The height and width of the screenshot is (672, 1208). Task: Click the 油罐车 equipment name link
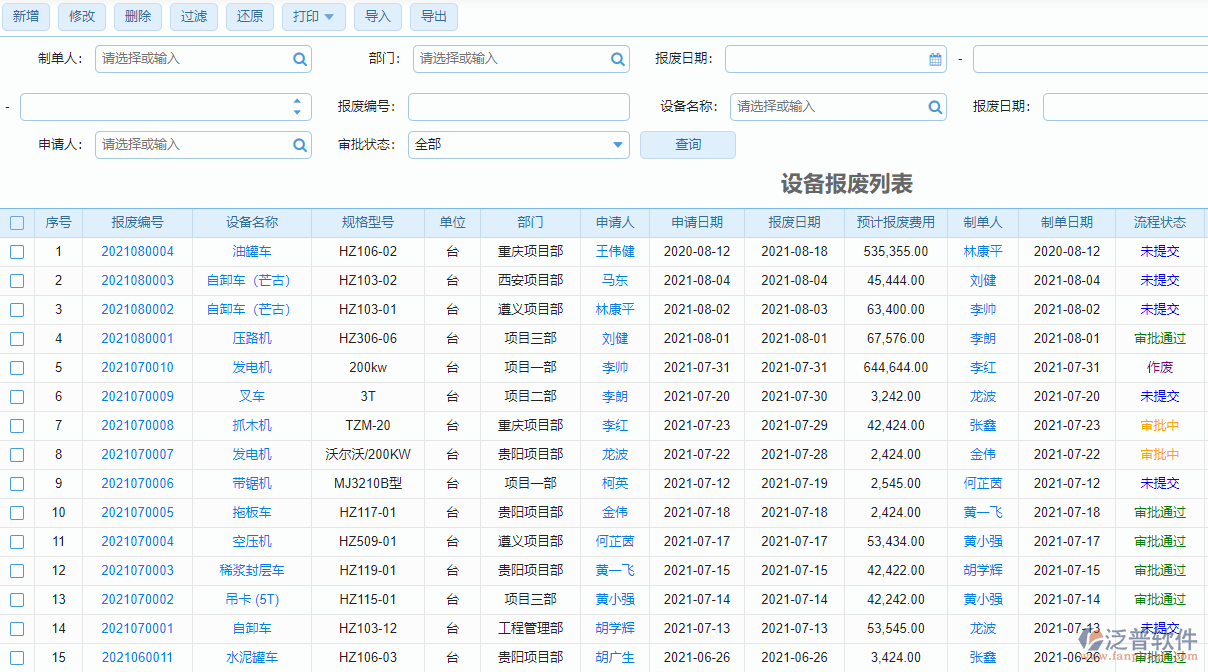(253, 252)
